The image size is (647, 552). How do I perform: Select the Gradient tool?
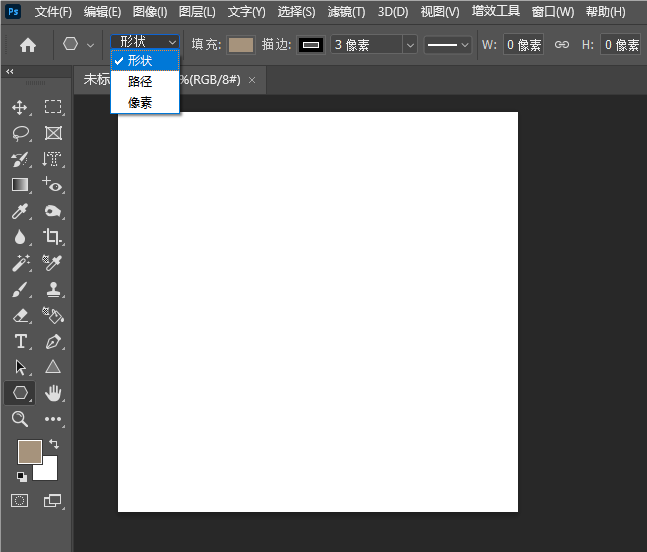(x=20, y=185)
